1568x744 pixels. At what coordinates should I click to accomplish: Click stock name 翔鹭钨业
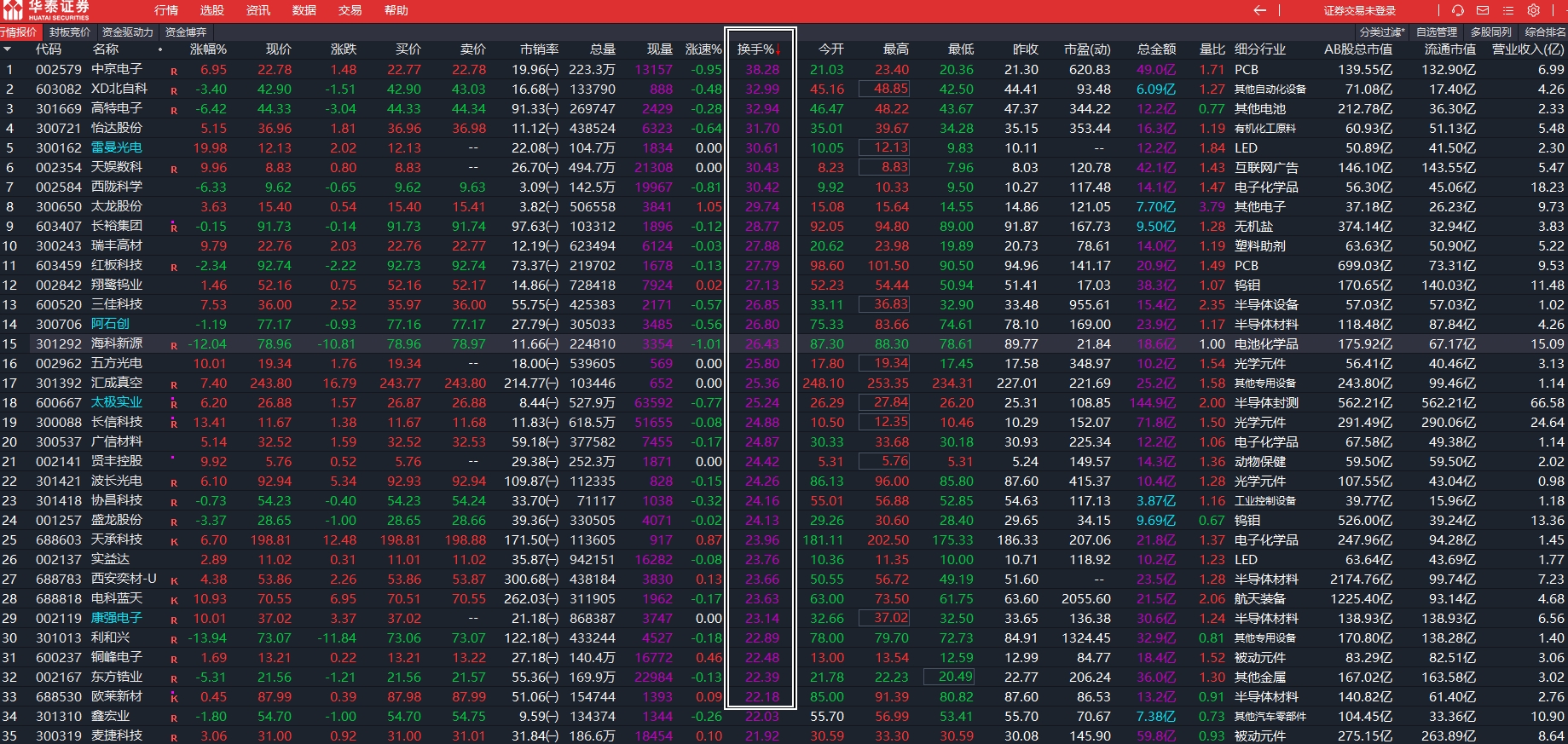pyautogui.click(x=117, y=285)
